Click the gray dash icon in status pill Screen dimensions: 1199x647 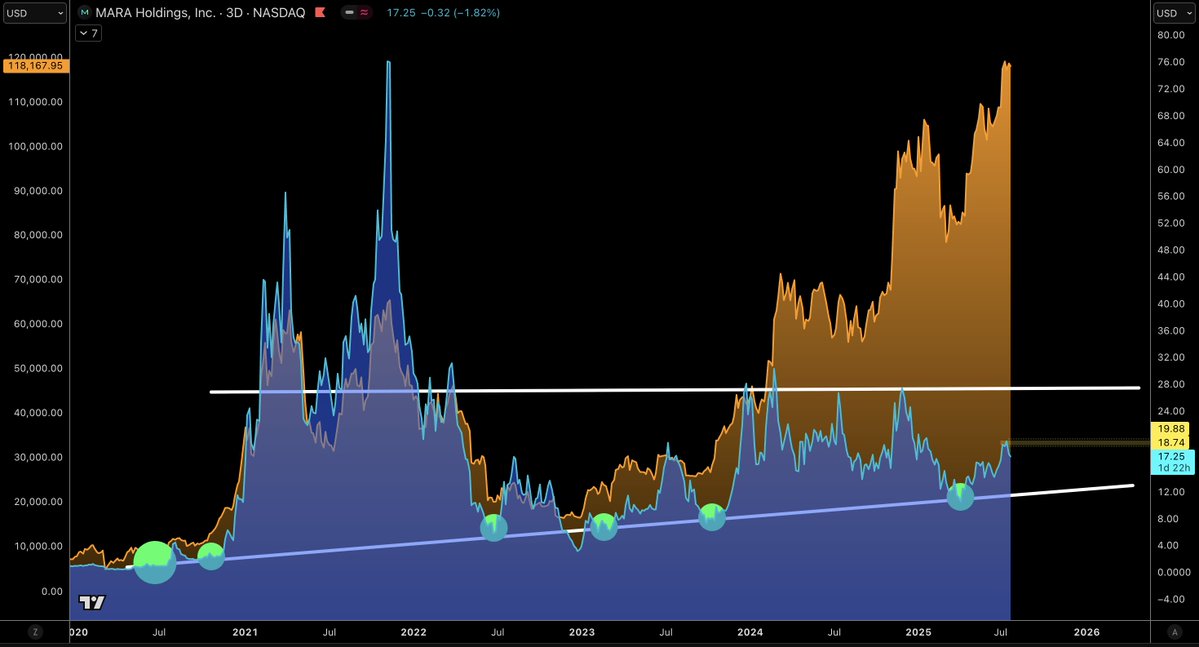tap(349, 13)
